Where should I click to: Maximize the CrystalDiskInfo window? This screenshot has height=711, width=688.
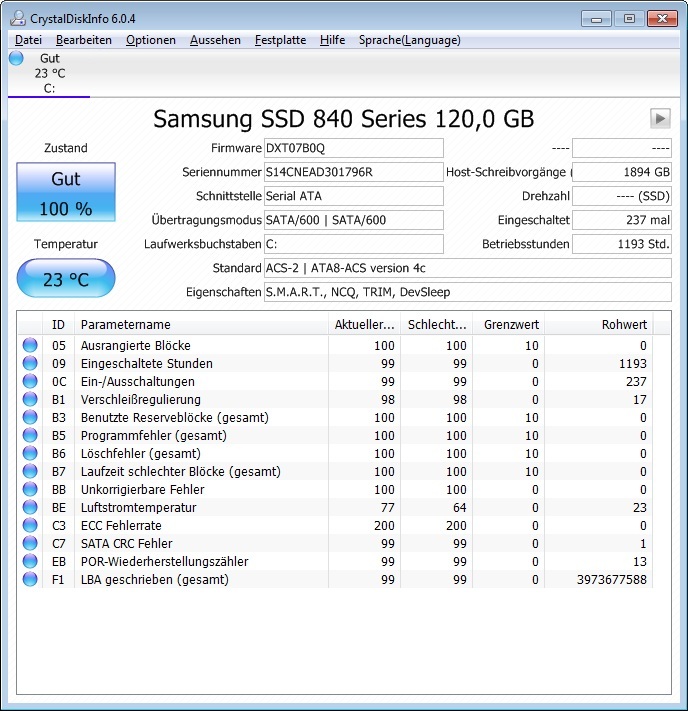pyautogui.click(x=629, y=19)
